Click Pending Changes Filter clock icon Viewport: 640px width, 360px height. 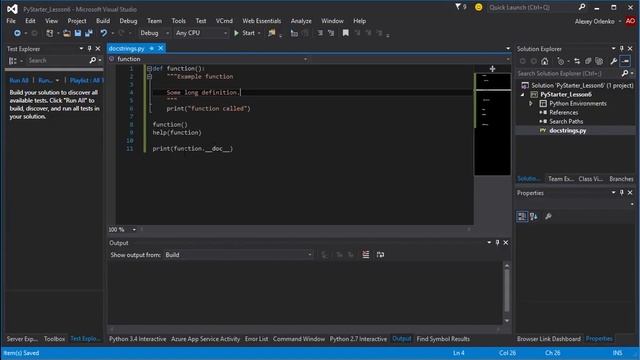point(561,61)
